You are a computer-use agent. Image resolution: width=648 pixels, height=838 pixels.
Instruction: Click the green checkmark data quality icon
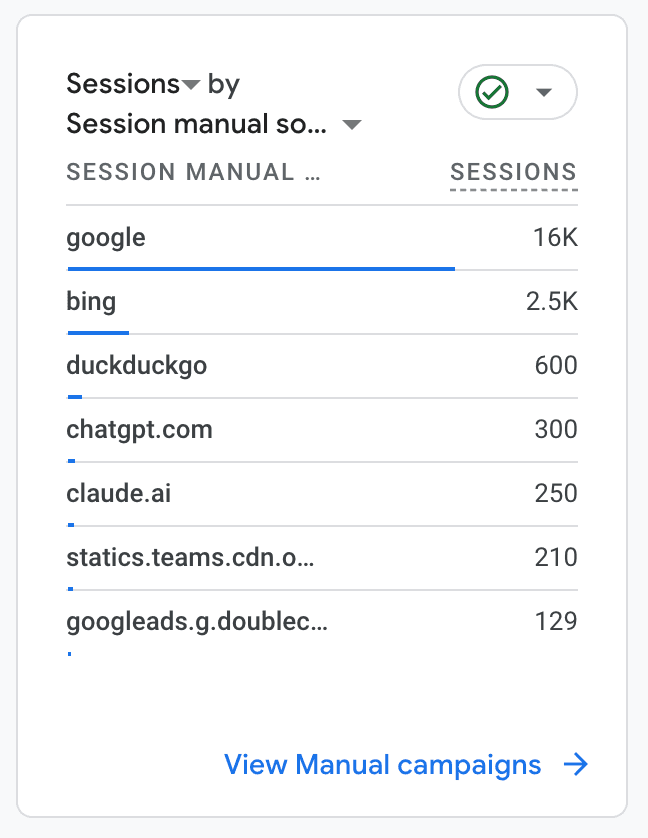(491, 92)
